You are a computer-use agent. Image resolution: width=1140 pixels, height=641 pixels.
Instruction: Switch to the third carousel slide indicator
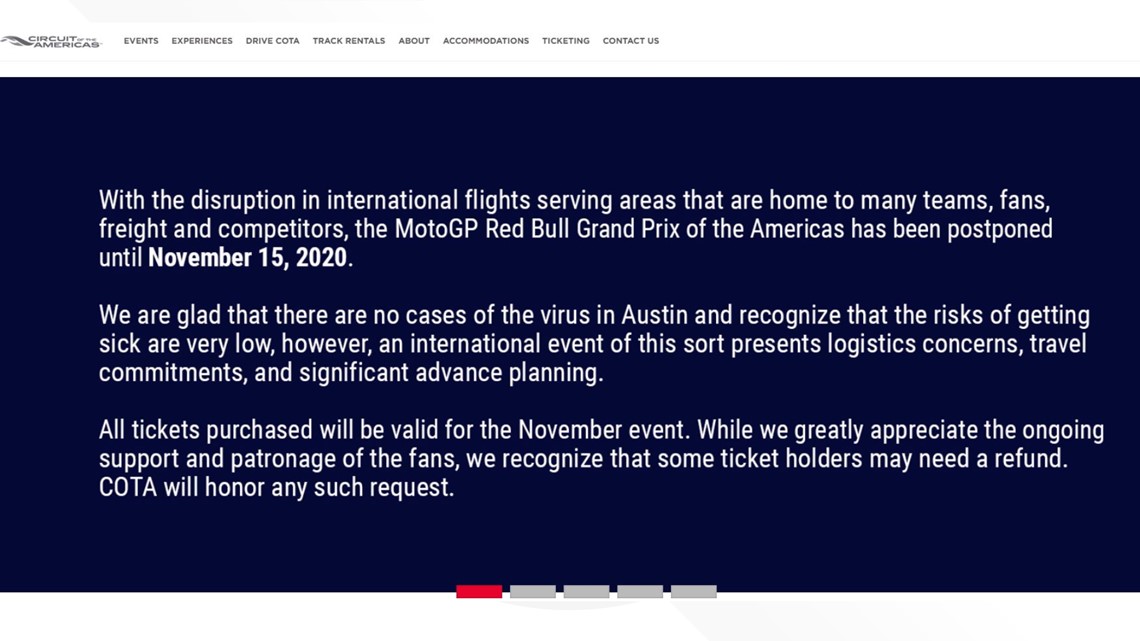587,592
